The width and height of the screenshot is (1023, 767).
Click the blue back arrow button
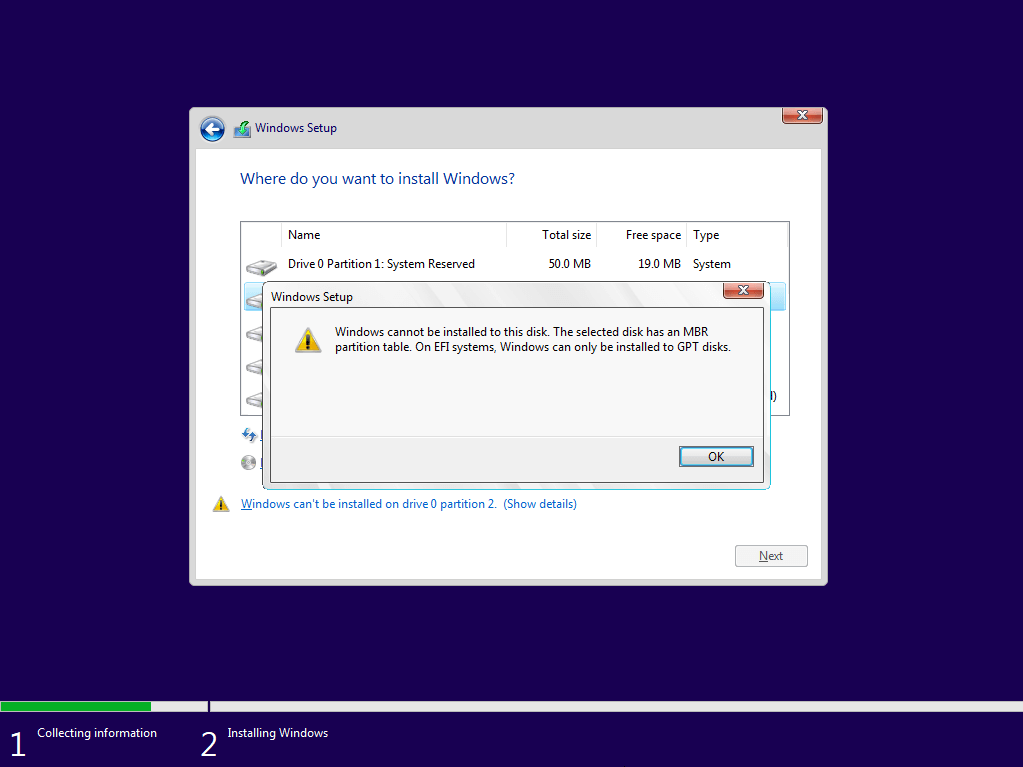pos(212,129)
